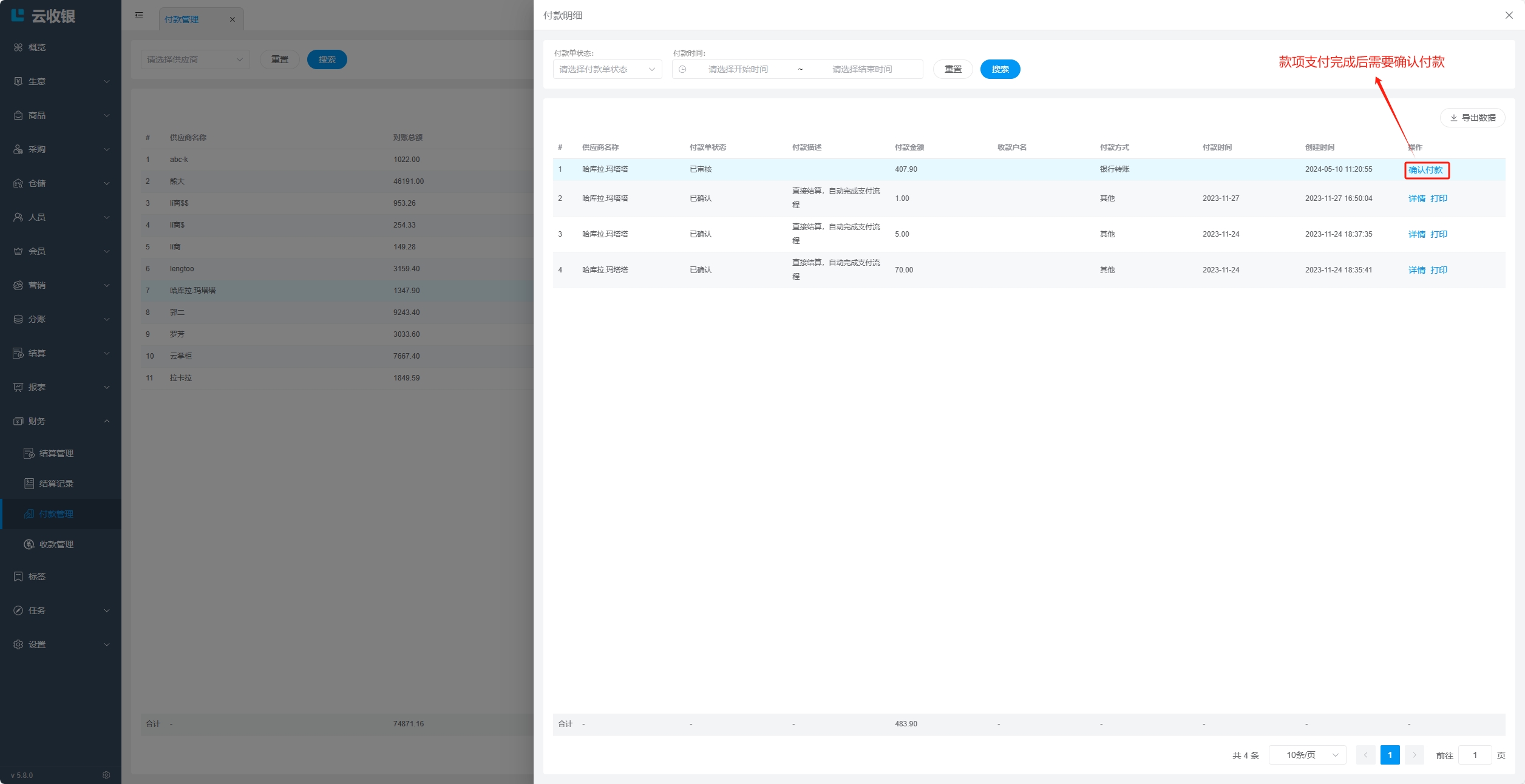Click the go-to page number input

coord(1475,755)
